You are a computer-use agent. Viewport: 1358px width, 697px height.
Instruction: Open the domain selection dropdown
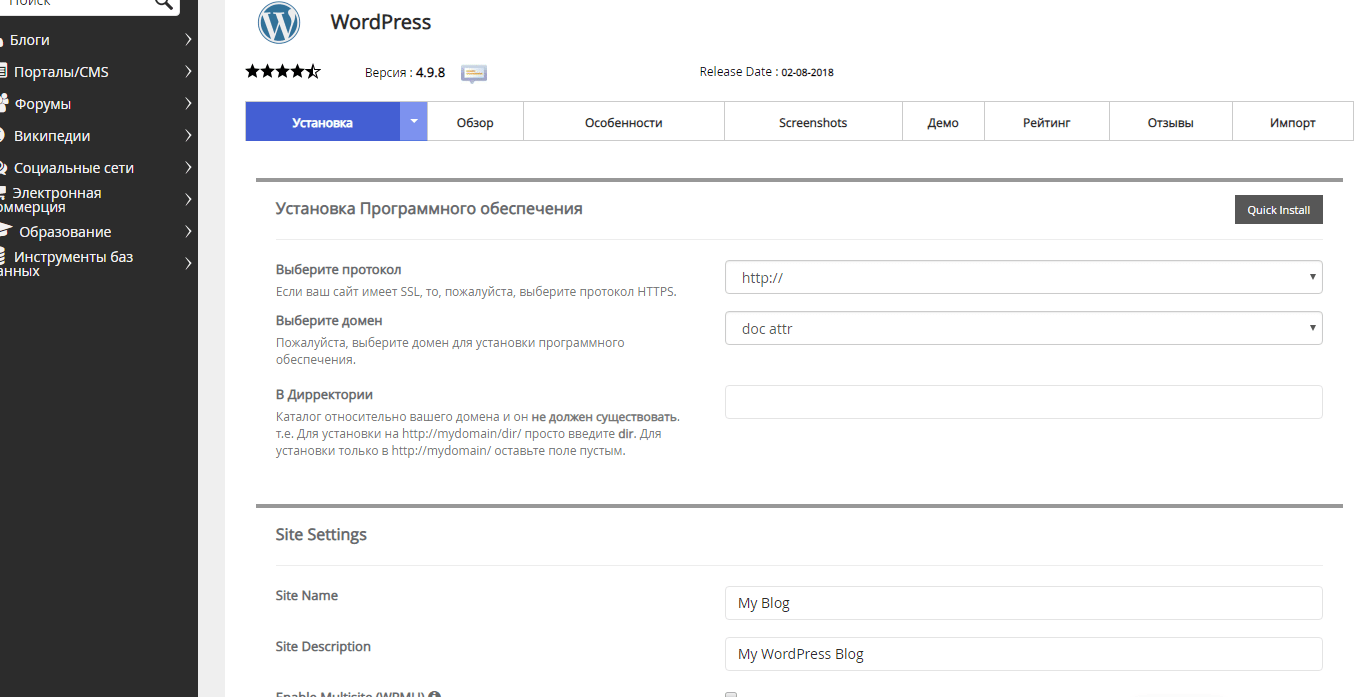tap(1023, 328)
